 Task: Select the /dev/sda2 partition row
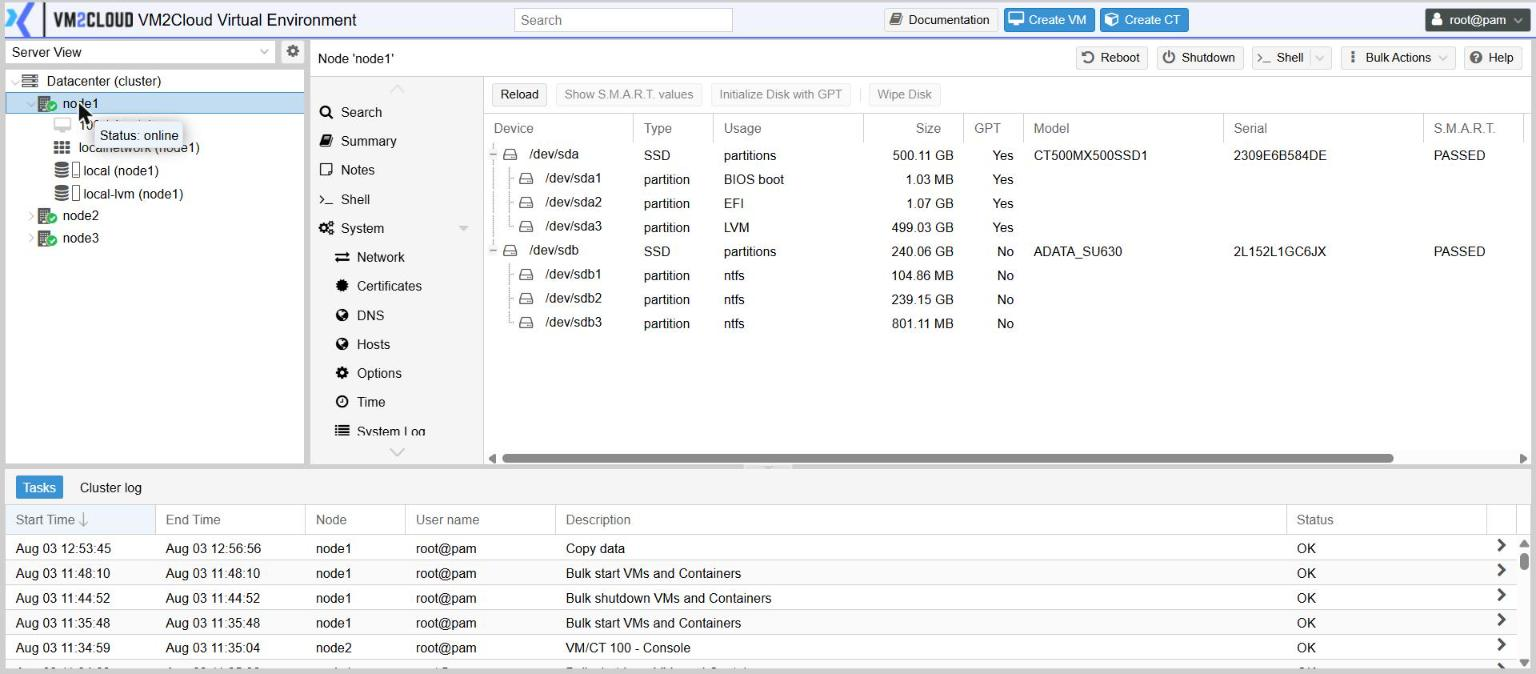[x=1005, y=203]
